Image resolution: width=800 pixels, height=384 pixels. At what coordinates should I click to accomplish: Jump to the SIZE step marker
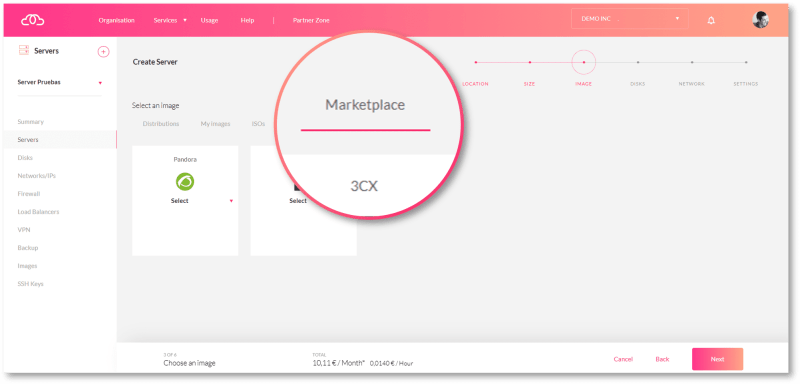pos(530,62)
